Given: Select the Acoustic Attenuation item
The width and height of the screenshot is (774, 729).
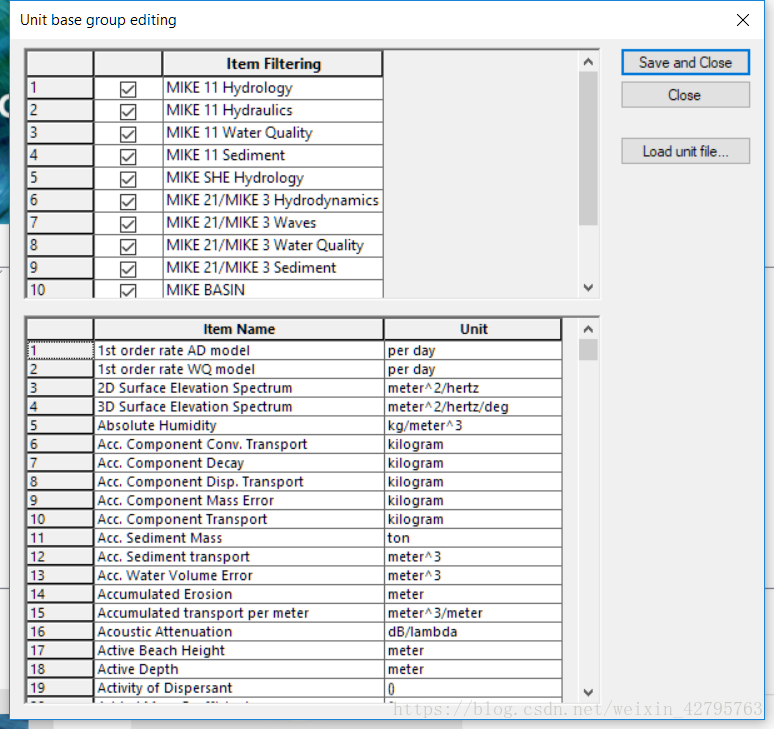Looking at the screenshot, I should 239,632.
